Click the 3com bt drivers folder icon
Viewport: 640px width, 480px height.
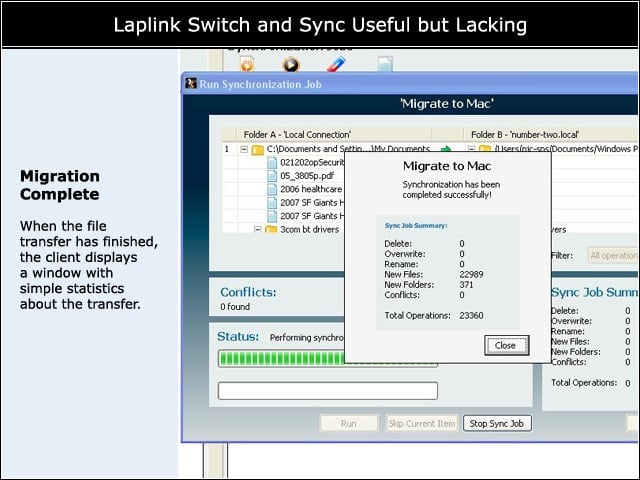click(271, 229)
